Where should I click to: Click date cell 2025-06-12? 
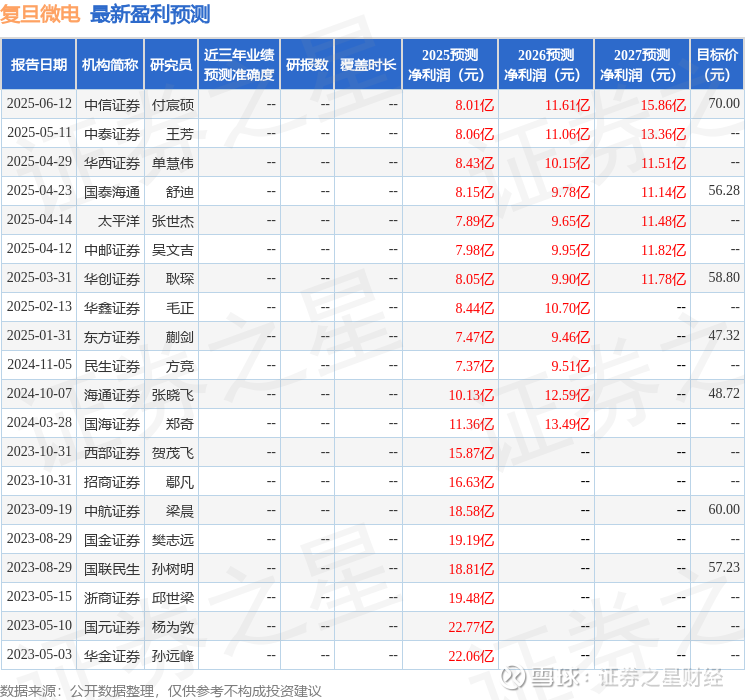pyautogui.click(x=39, y=104)
